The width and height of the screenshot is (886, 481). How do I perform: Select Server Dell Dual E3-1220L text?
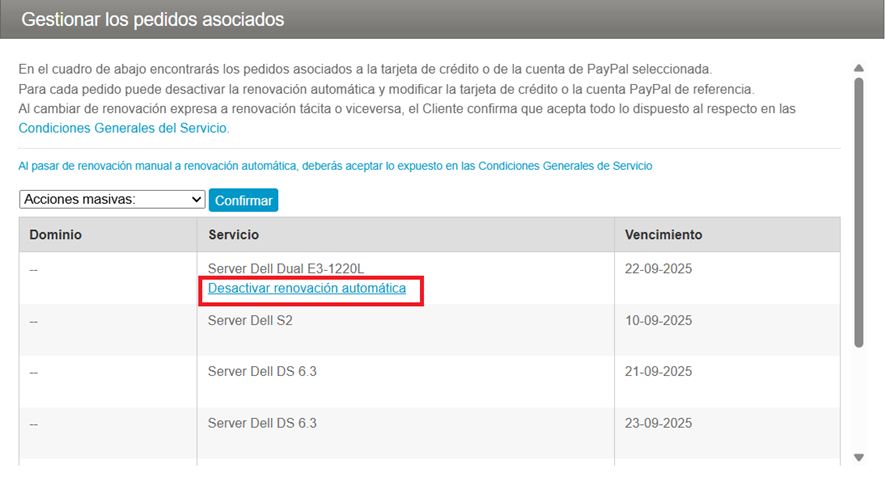pyautogui.click(x=286, y=268)
